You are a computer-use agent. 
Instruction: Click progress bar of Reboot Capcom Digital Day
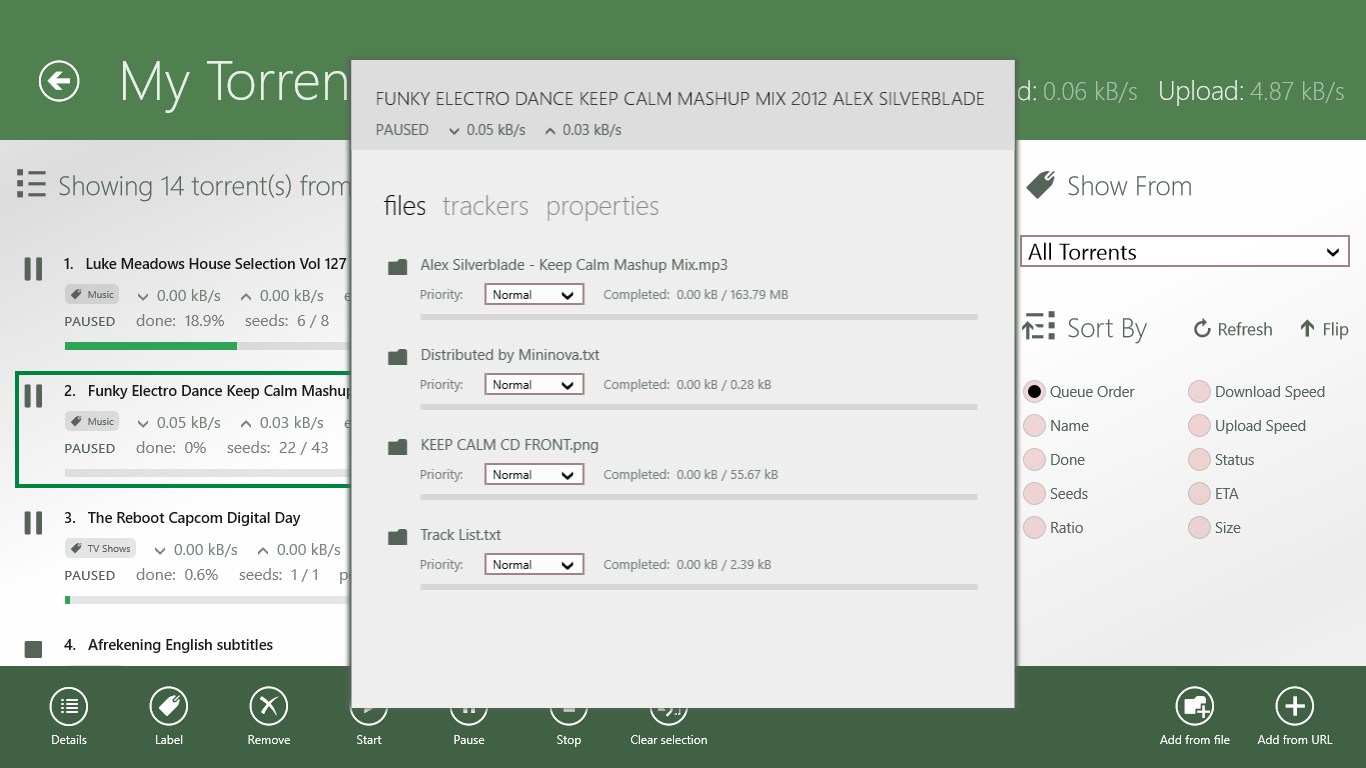click(207, 600)
